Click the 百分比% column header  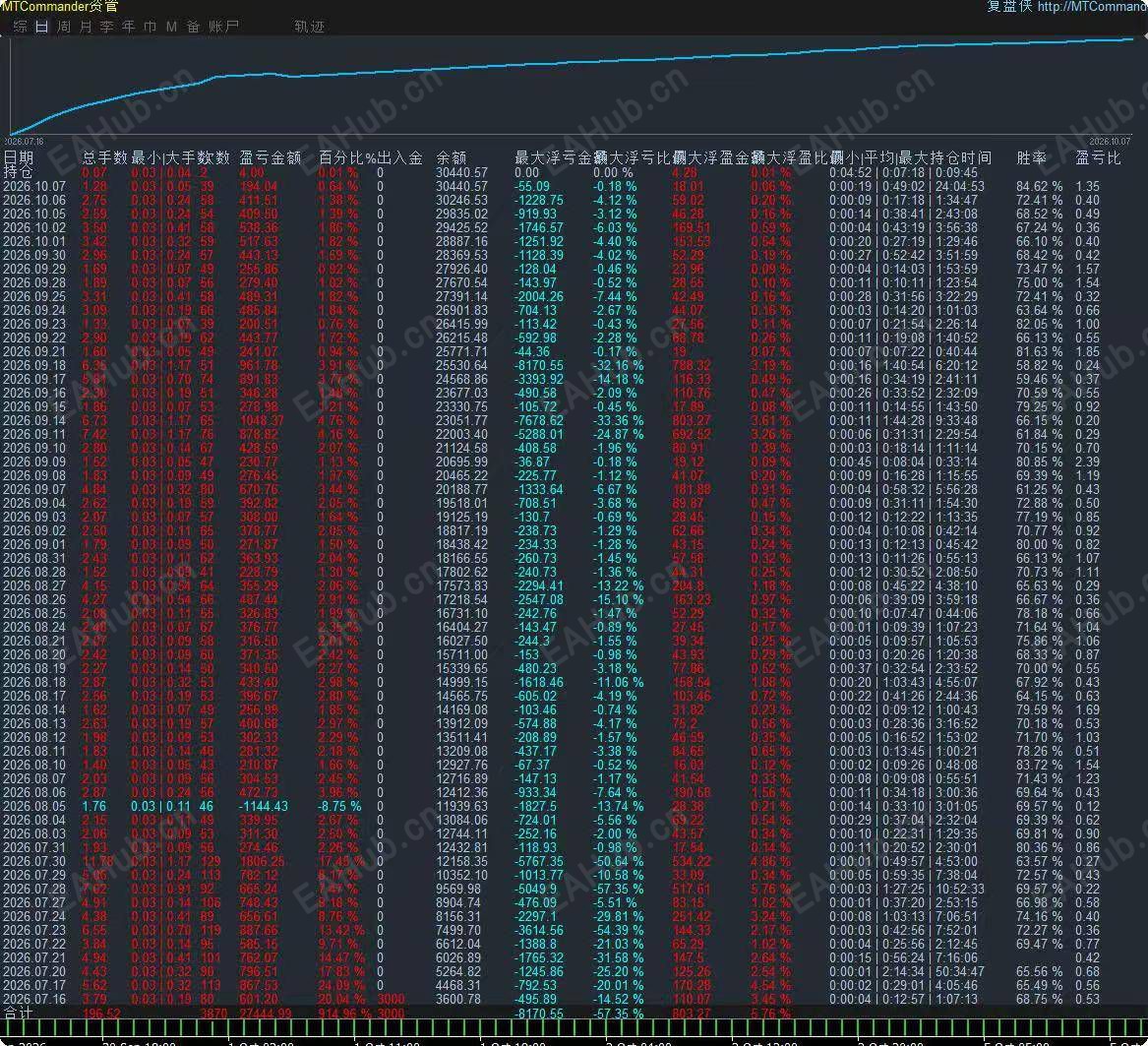point(347,157)
